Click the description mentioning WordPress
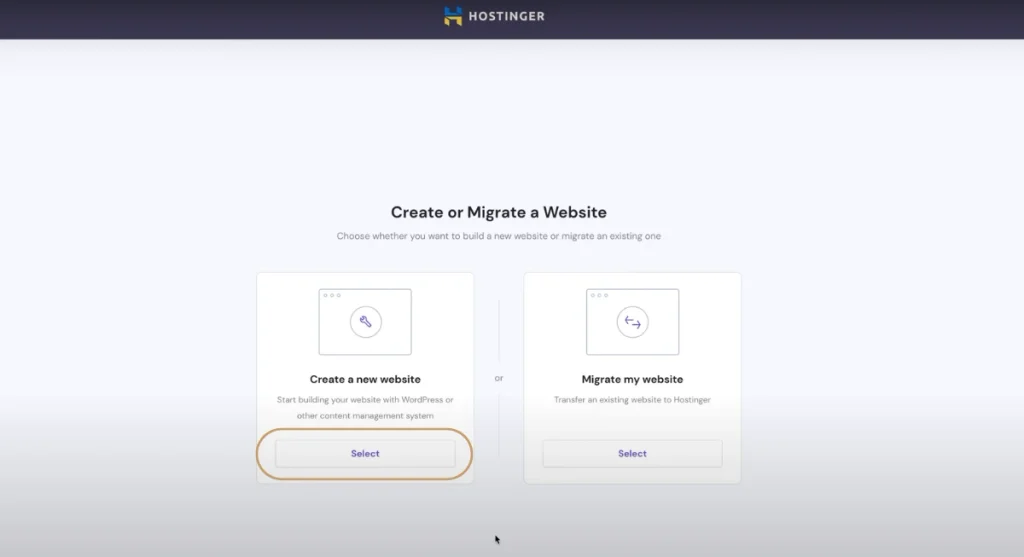The width and height of the screenshot is (1024, 557). click(x=365, y=407)
